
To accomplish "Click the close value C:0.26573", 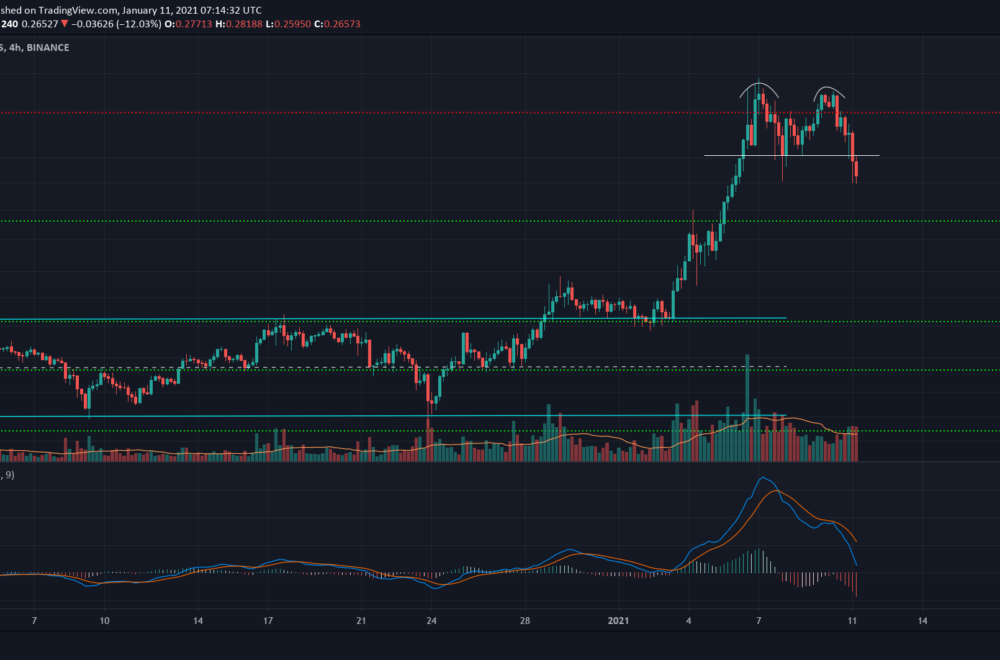I will click(337, 24).
